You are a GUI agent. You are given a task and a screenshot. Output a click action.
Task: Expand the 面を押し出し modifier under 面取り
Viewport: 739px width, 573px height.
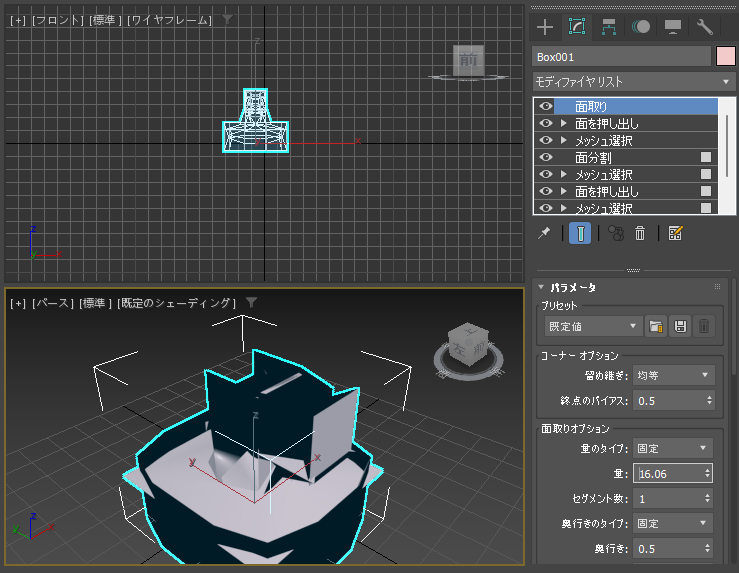pos(563,123)
